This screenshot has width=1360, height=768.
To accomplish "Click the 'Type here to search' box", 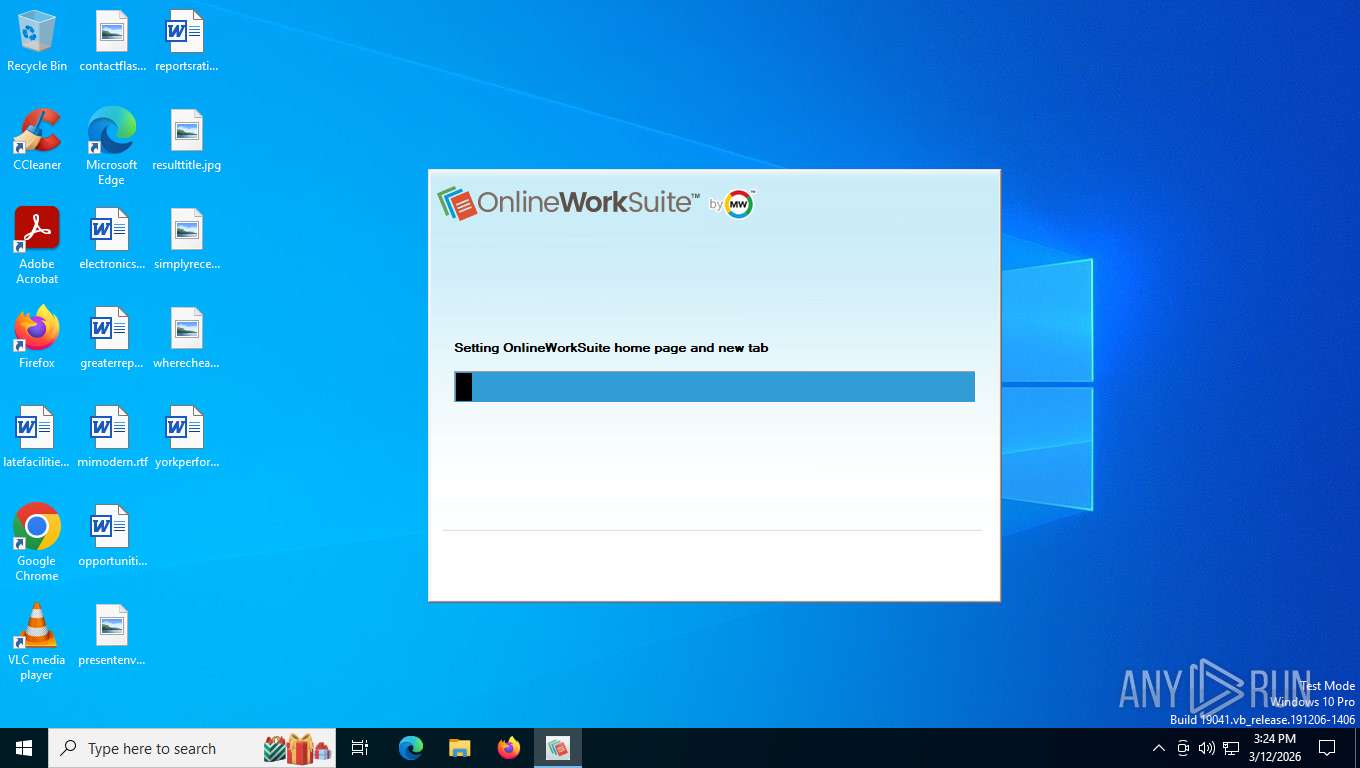I will 192,748.
